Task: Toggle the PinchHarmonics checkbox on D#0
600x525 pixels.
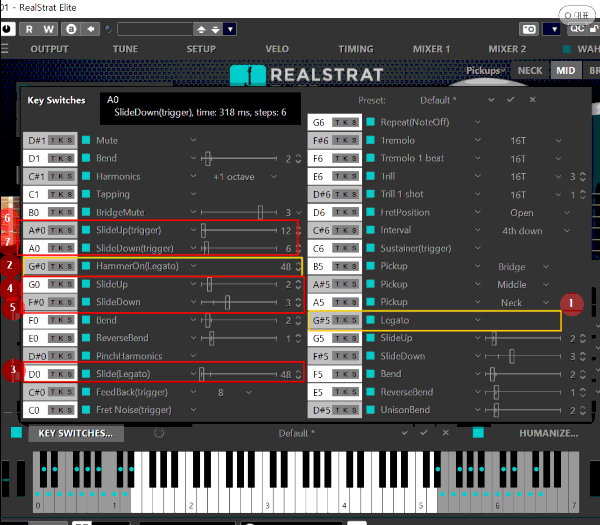Action: [x=86, y=356]
